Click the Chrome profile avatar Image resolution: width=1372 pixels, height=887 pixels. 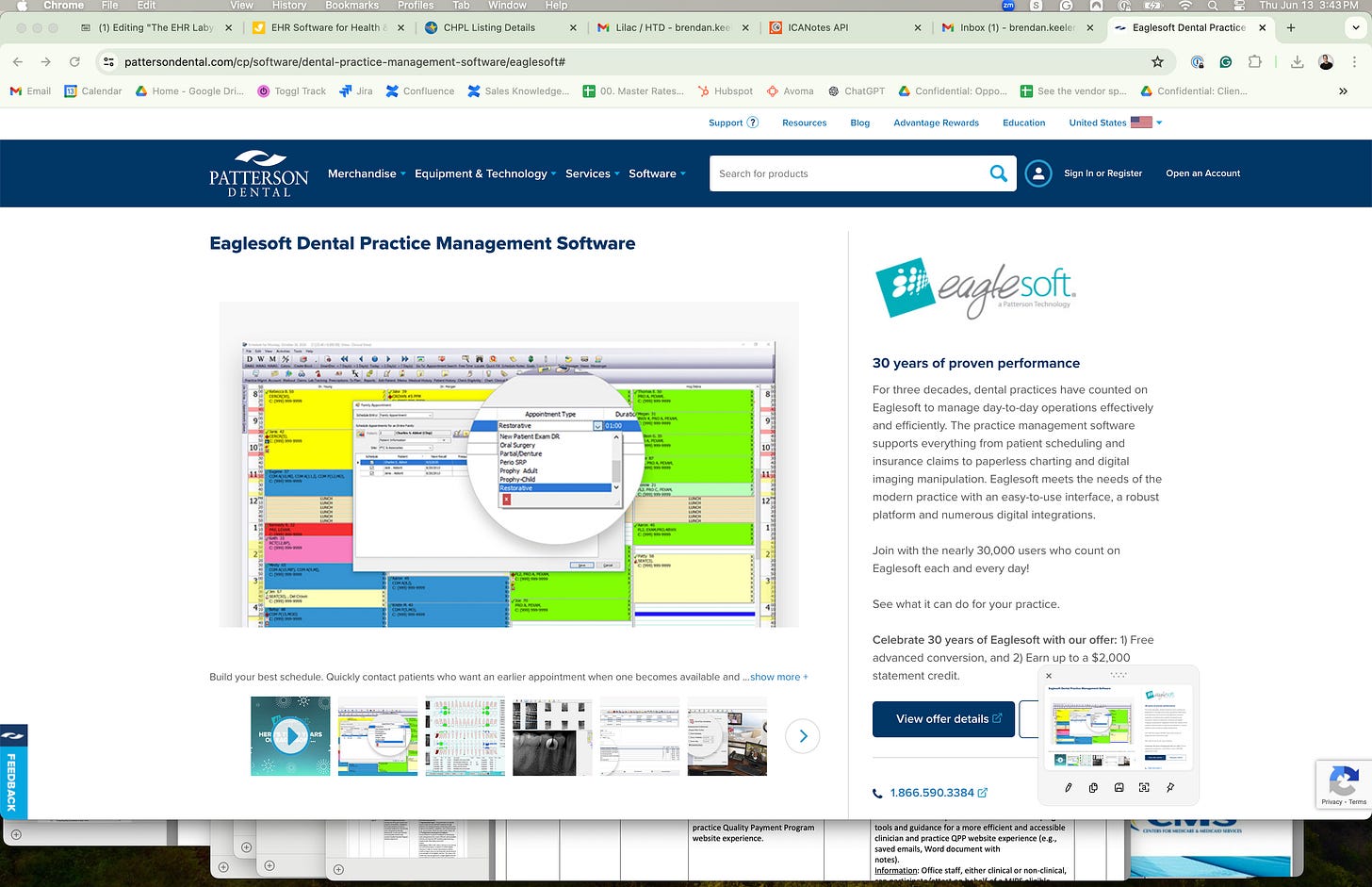click(x=1326, y=61)
